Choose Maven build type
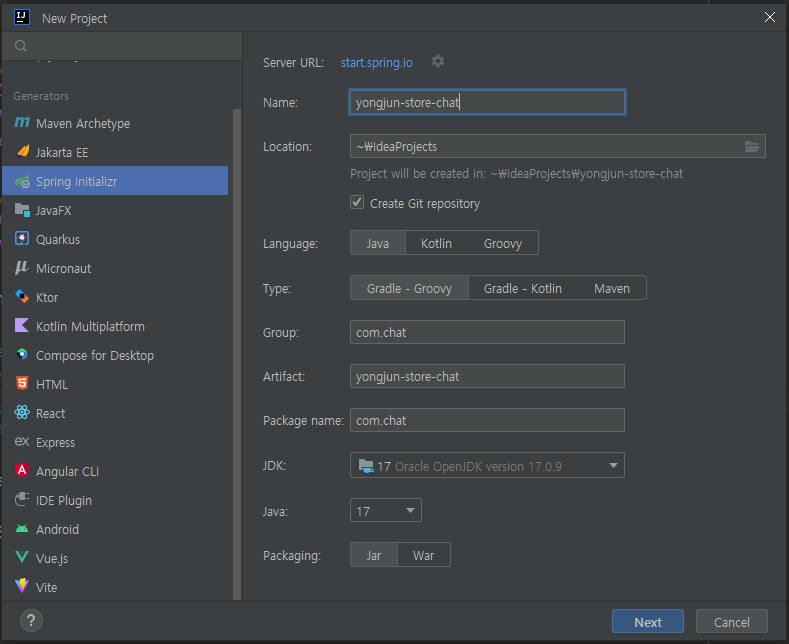Screen dimensions: 789x644 pyautogui.click(x=612, y=288)
